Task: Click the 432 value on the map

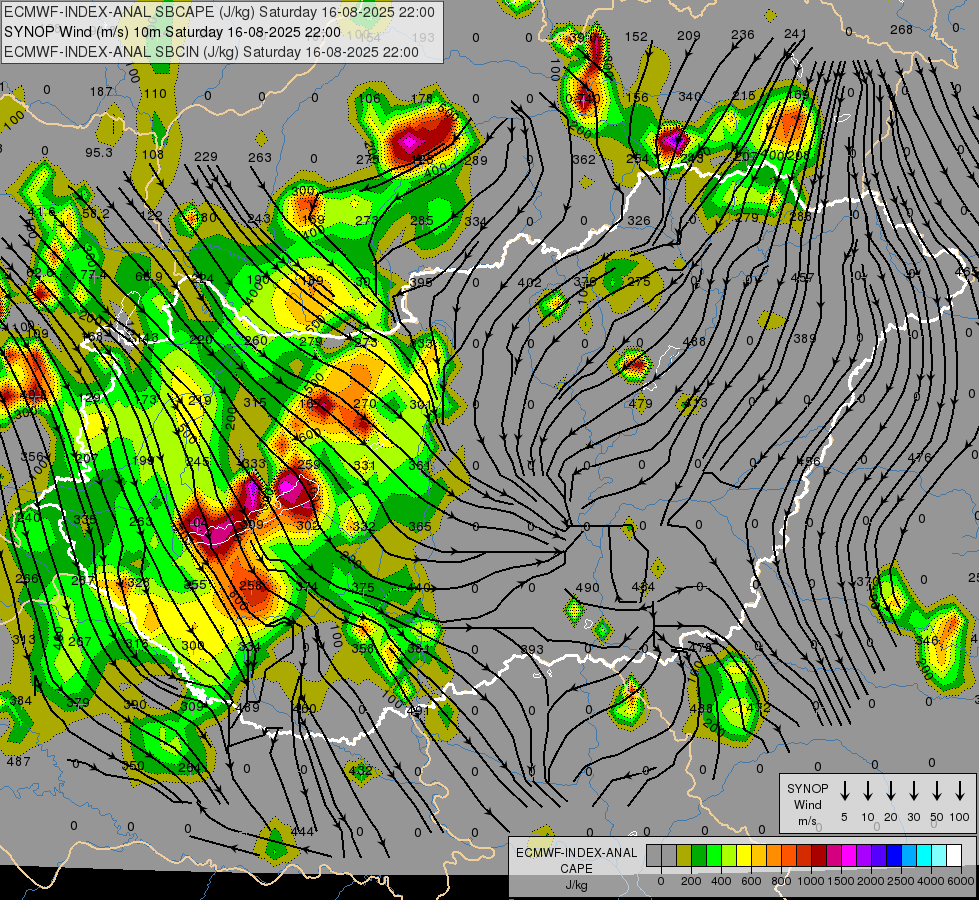Action: [x=361, y=770]
